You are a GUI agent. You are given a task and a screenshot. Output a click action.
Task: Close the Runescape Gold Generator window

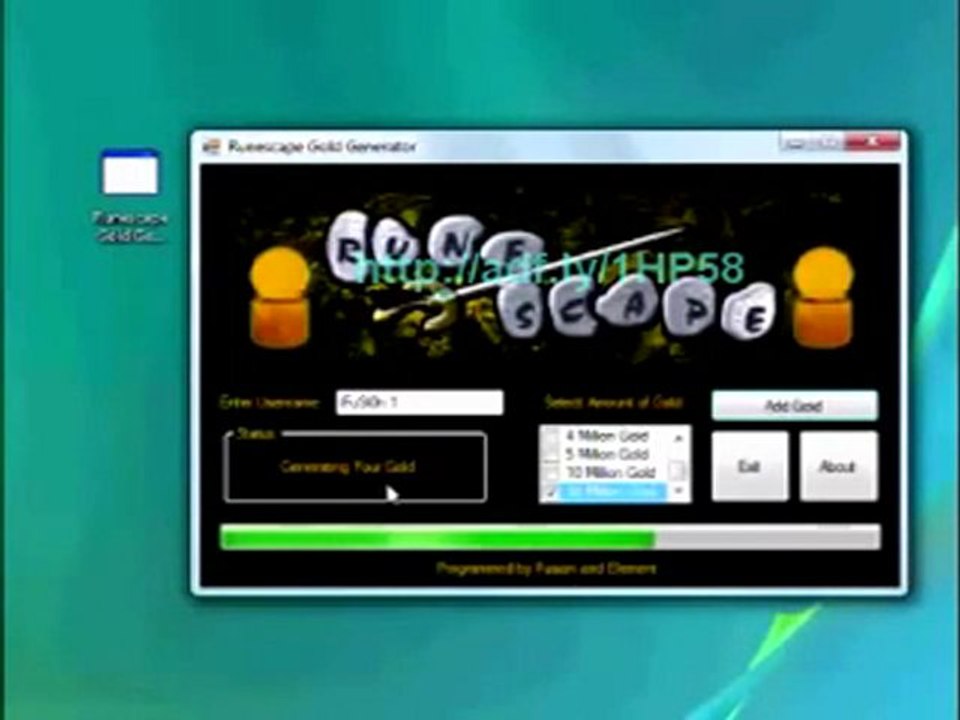coord(871,143)
